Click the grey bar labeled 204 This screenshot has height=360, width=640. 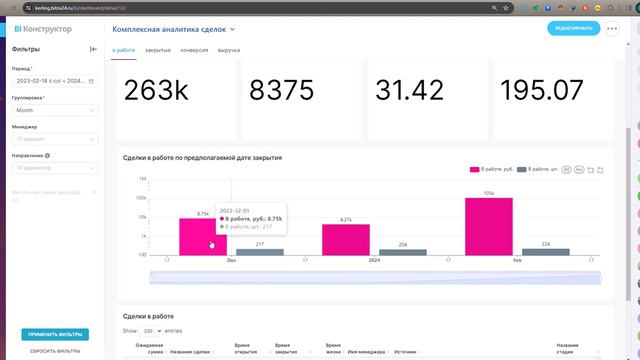[402, 253]
